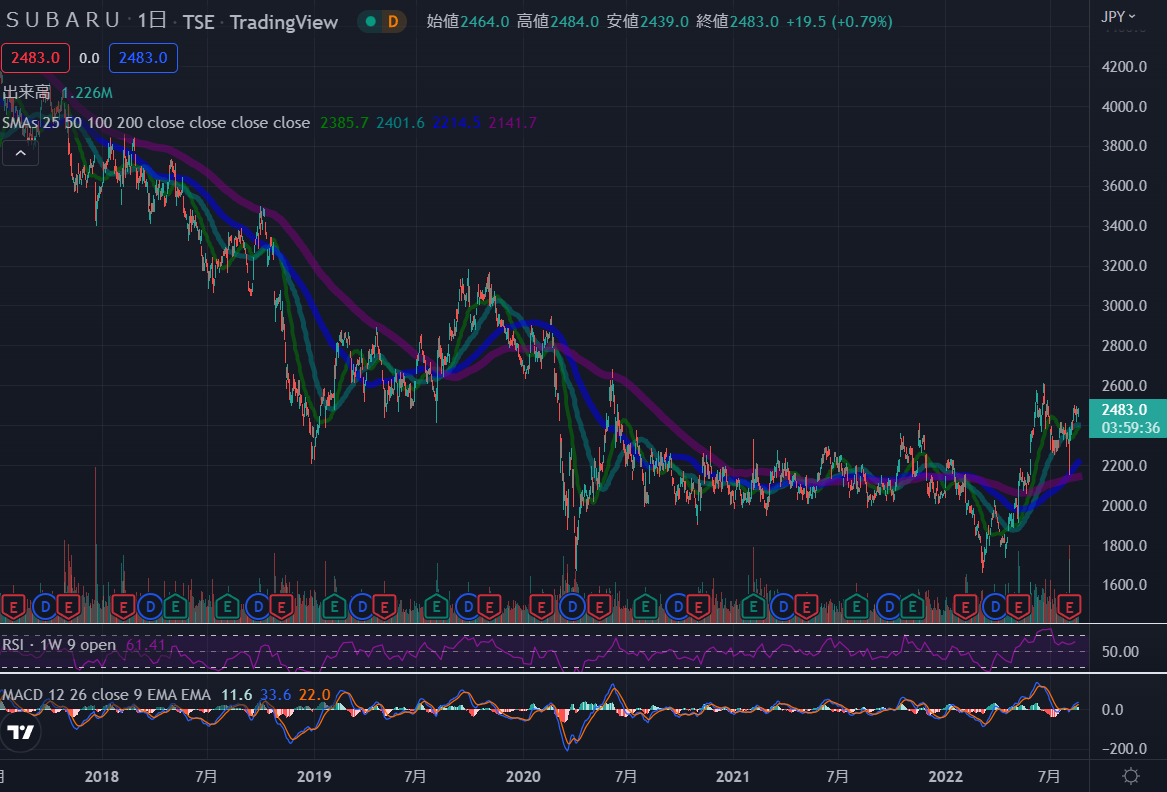Open the red earnings marker in May 2021

pyautogui.click(x=806, y=607)
